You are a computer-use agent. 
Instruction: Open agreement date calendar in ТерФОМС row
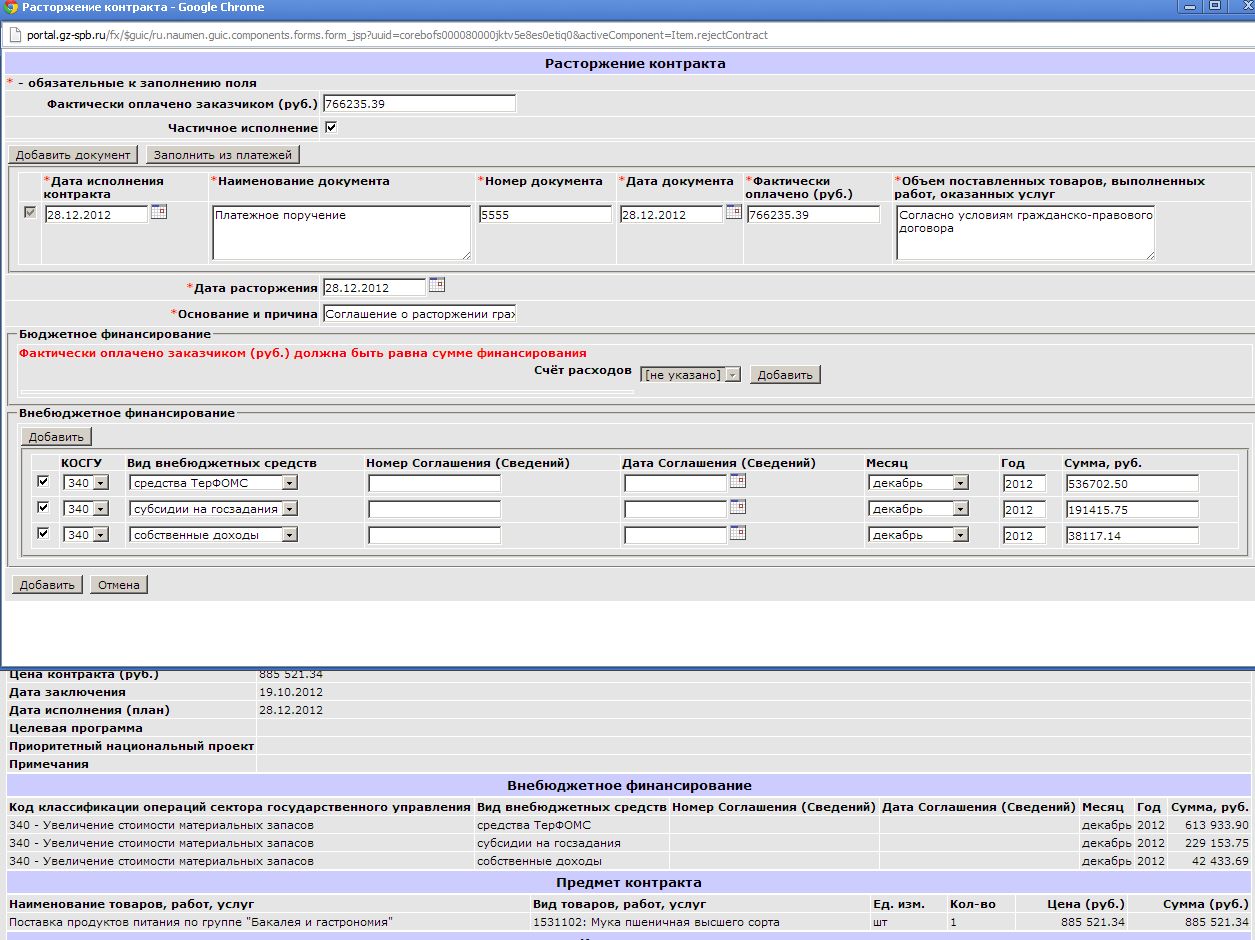tap(737, 481)
